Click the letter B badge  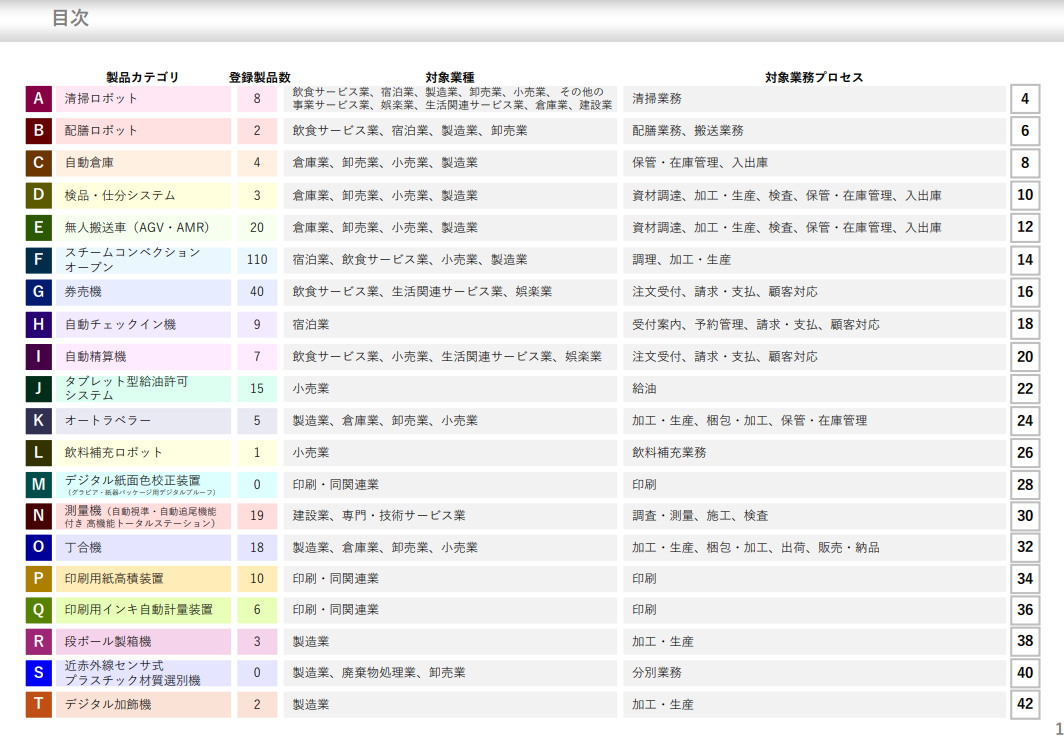[x=39, y=131]
